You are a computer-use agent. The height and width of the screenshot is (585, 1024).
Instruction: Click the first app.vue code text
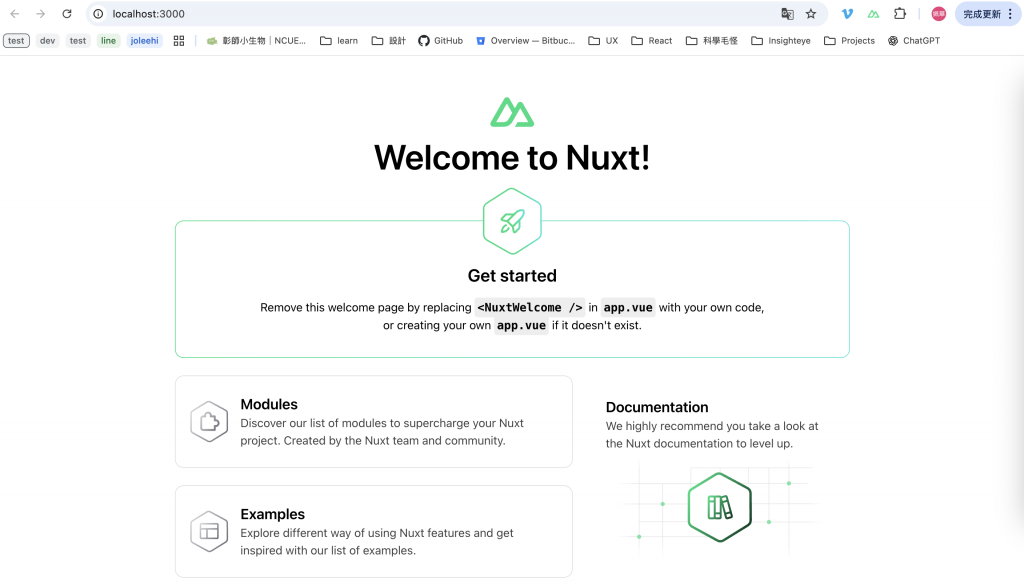point(628,308)
